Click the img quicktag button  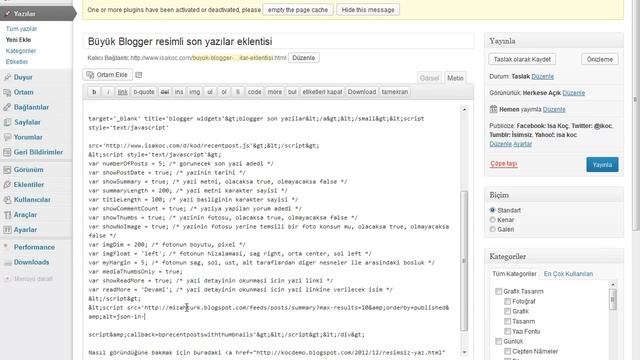pyautogui.click(x=194, y=92)
